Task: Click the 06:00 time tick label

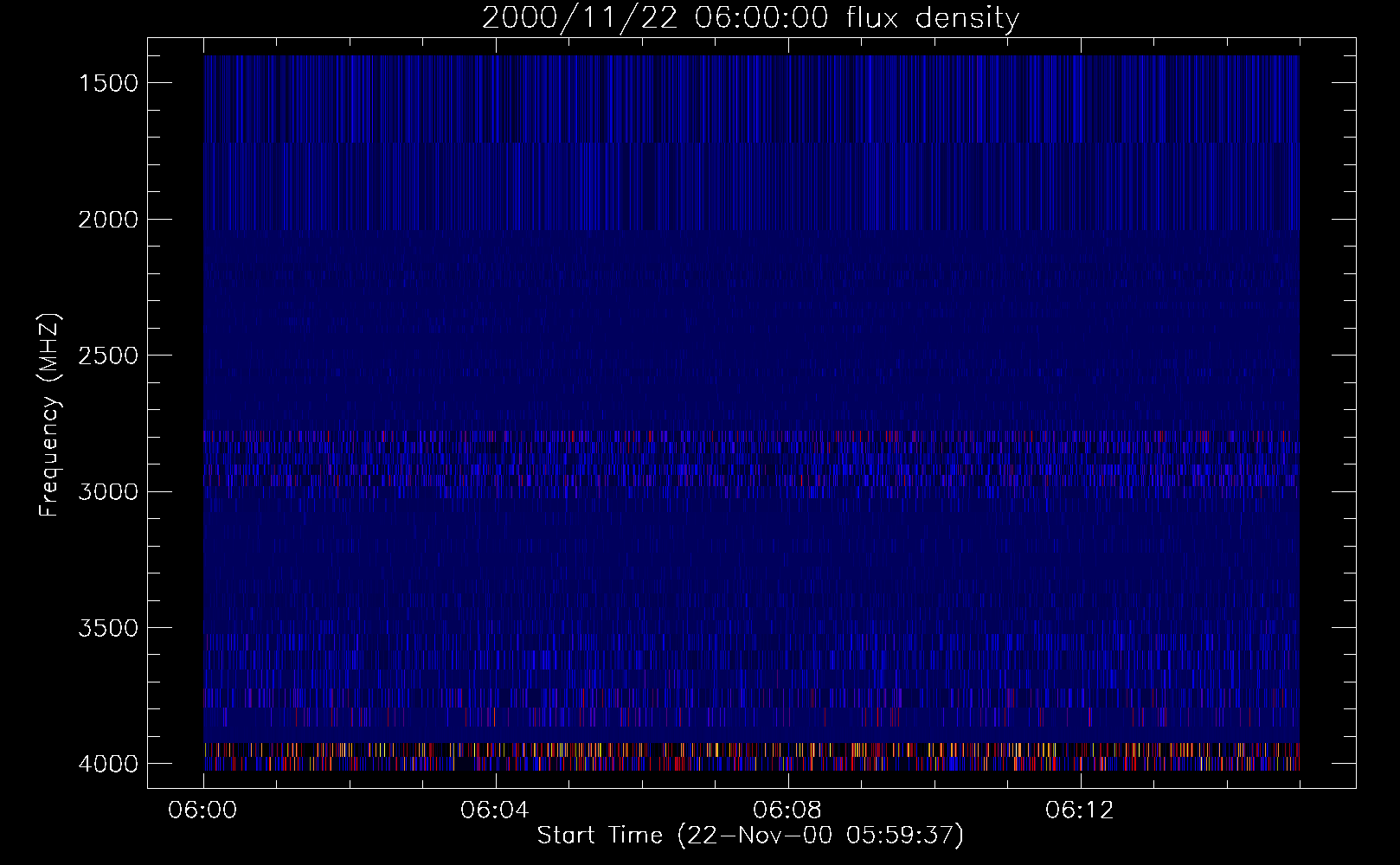Action: click(x=202, y=811)
